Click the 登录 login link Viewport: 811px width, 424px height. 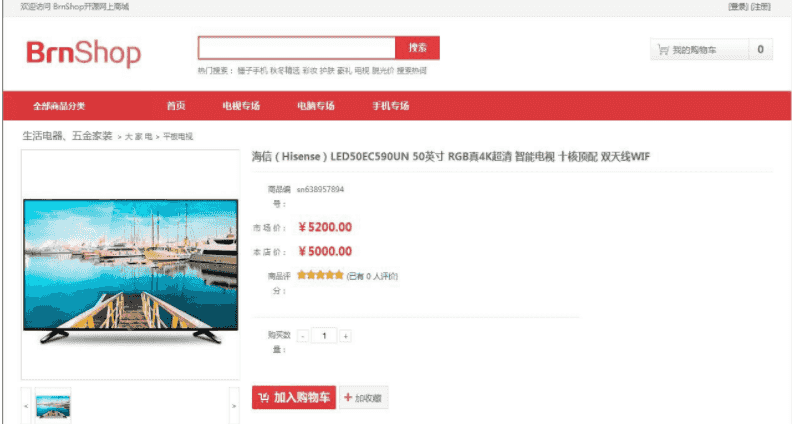(738, 7)
